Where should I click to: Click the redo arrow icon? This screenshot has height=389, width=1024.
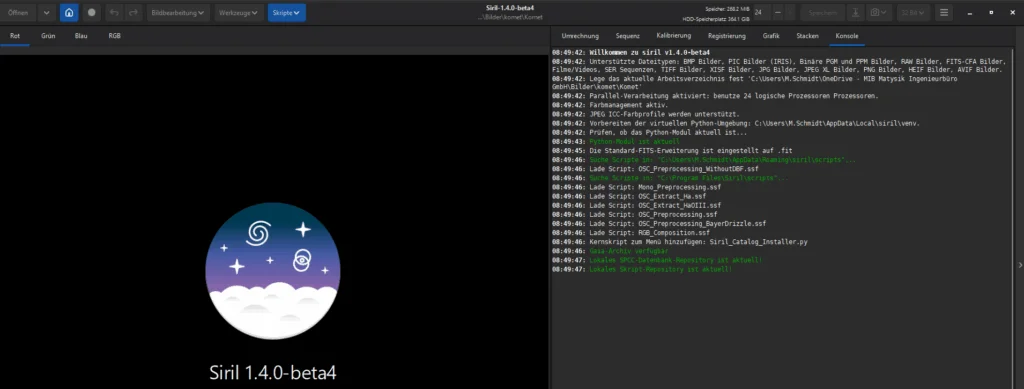133,12
